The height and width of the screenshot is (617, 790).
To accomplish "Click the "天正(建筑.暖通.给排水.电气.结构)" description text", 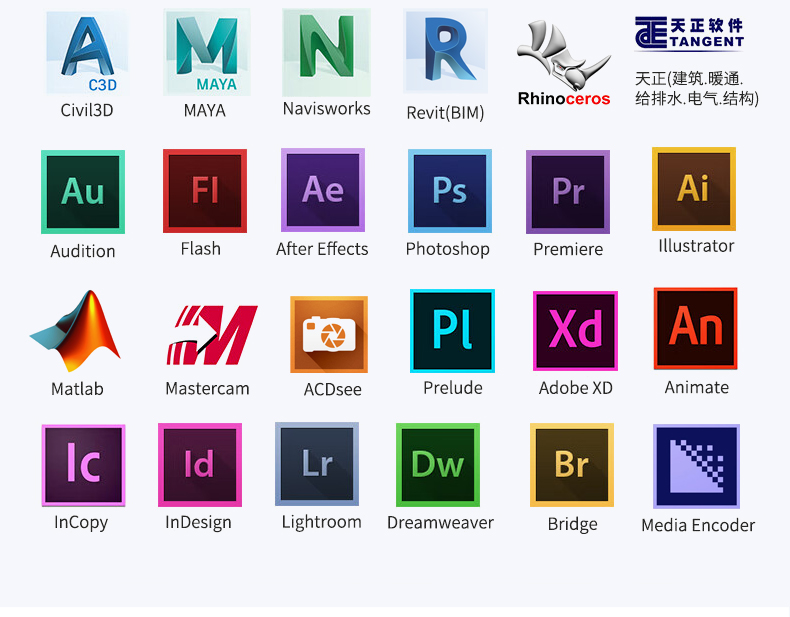I will [x=697, y=89].
